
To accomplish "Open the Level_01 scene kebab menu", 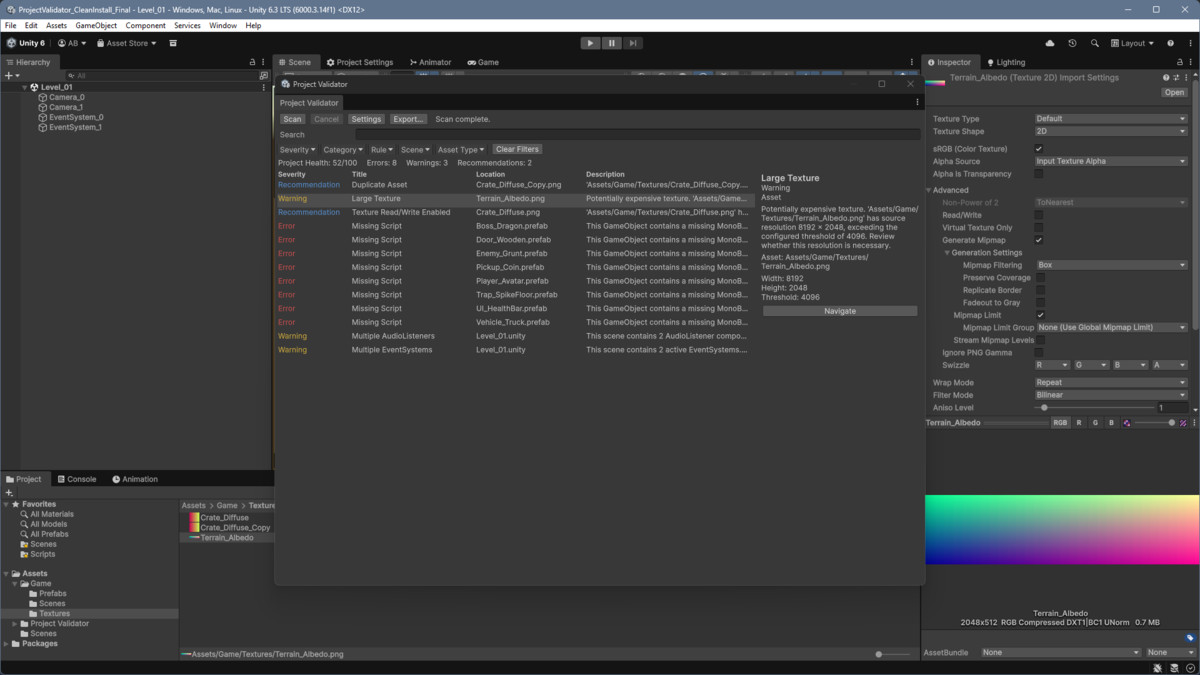I will click(x=264, y=87).
